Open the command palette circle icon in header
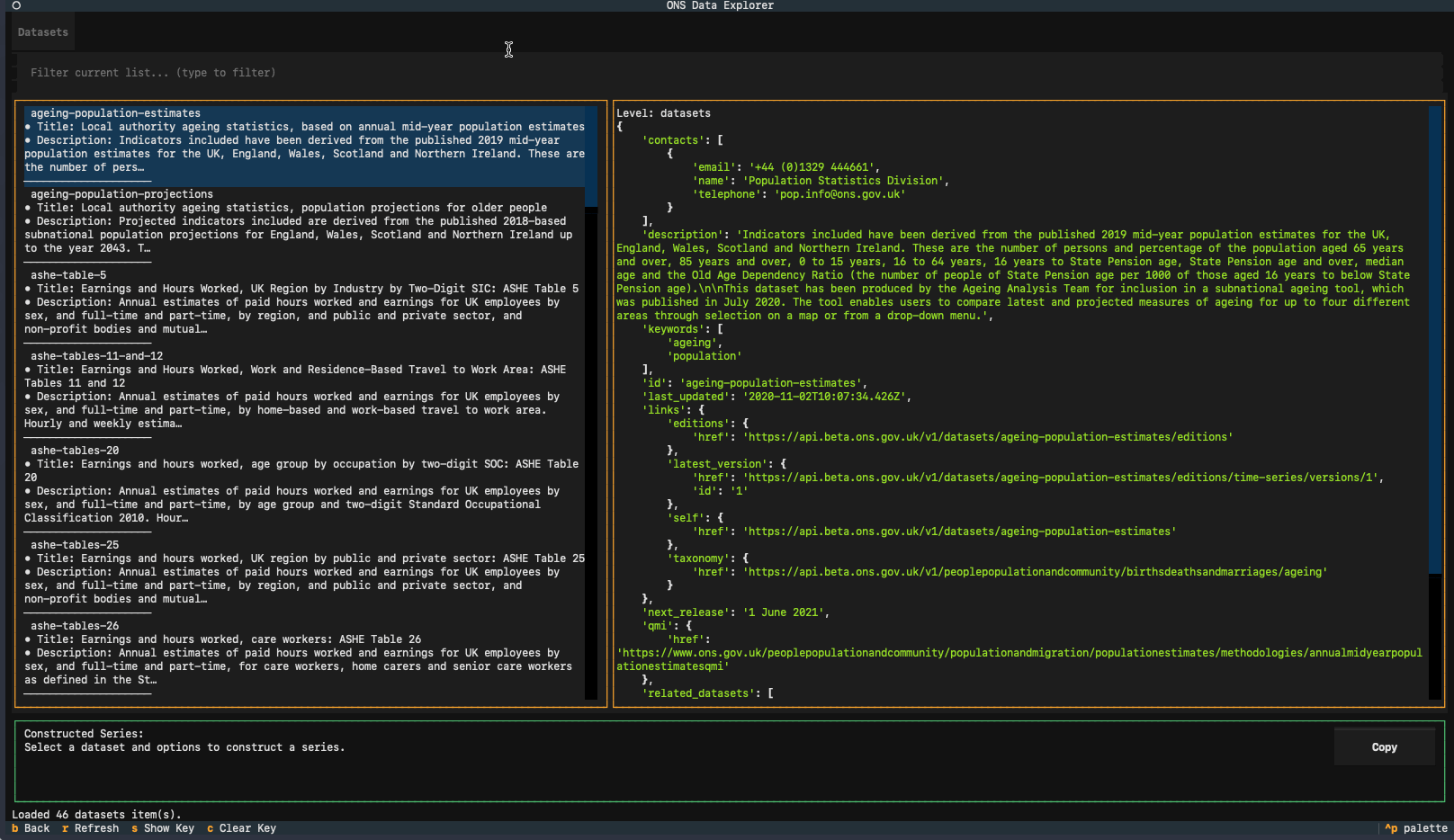Viewport: 1454px width, 840px height. point(16,5)
